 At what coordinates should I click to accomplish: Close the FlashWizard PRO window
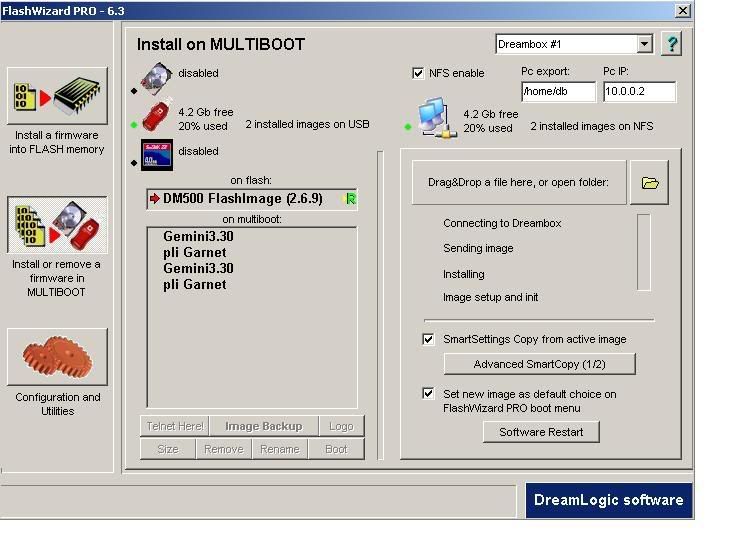(683, 10)
